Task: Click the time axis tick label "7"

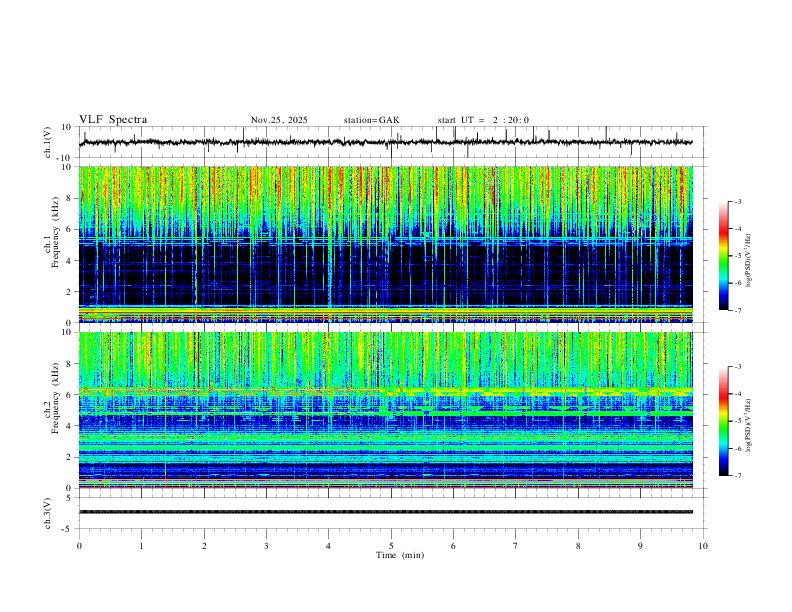Action: tap(516, 546)
